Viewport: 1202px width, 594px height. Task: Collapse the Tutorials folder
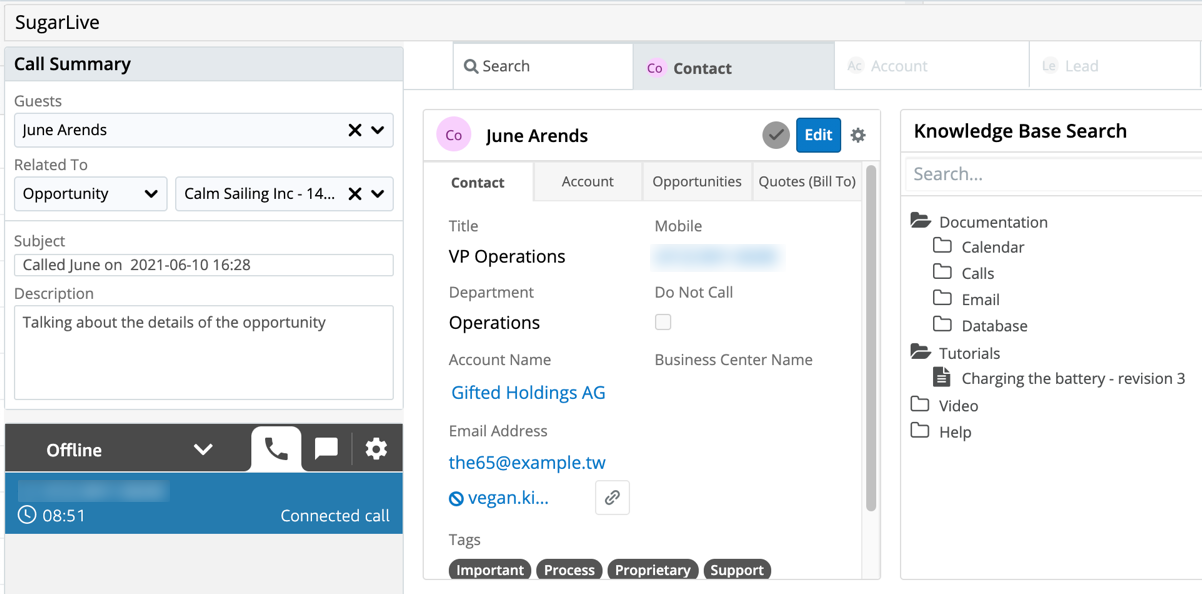(921, 352)
